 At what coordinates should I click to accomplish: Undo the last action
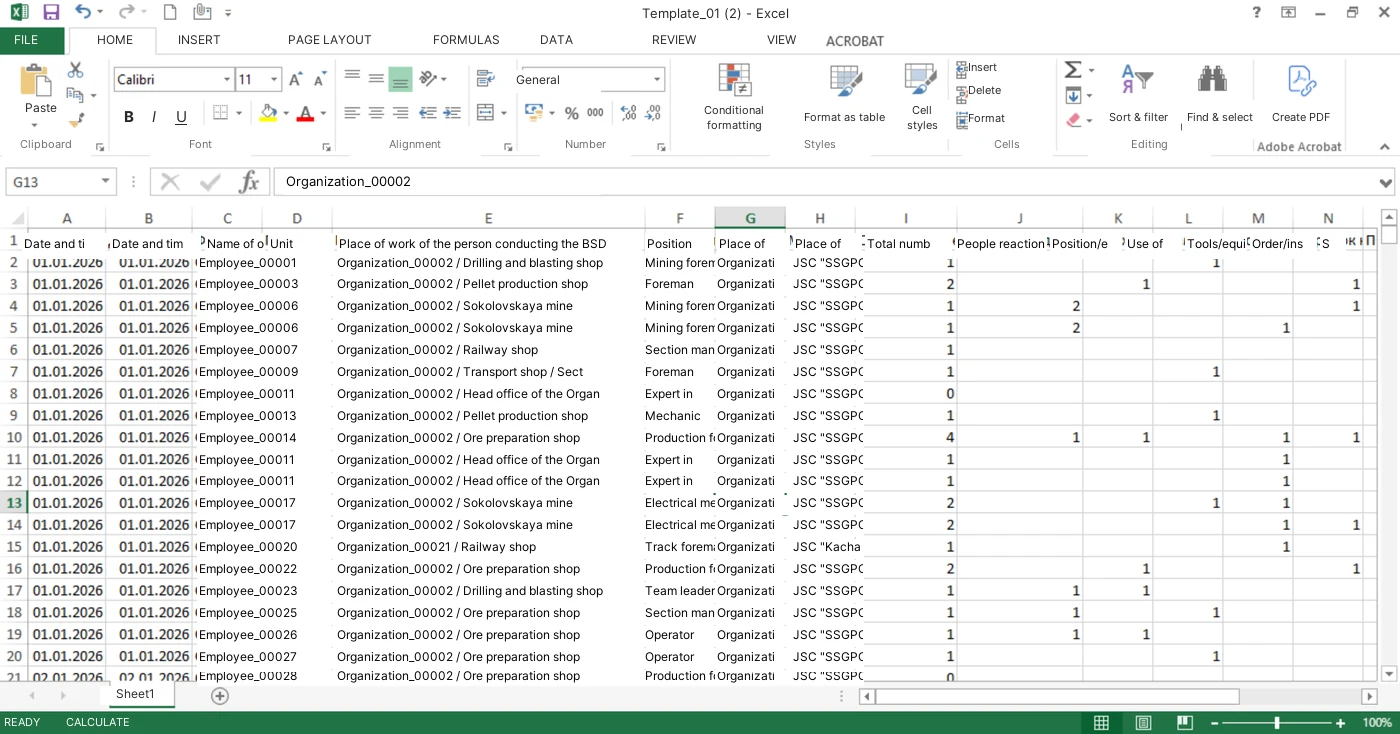point(83,13)
